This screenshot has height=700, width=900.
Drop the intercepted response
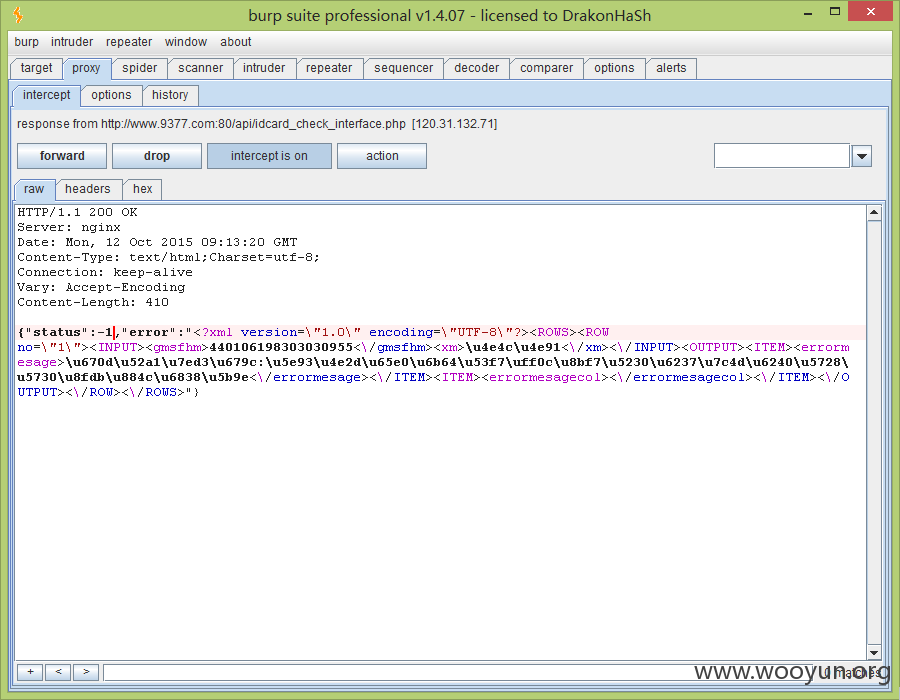(157, 156)
